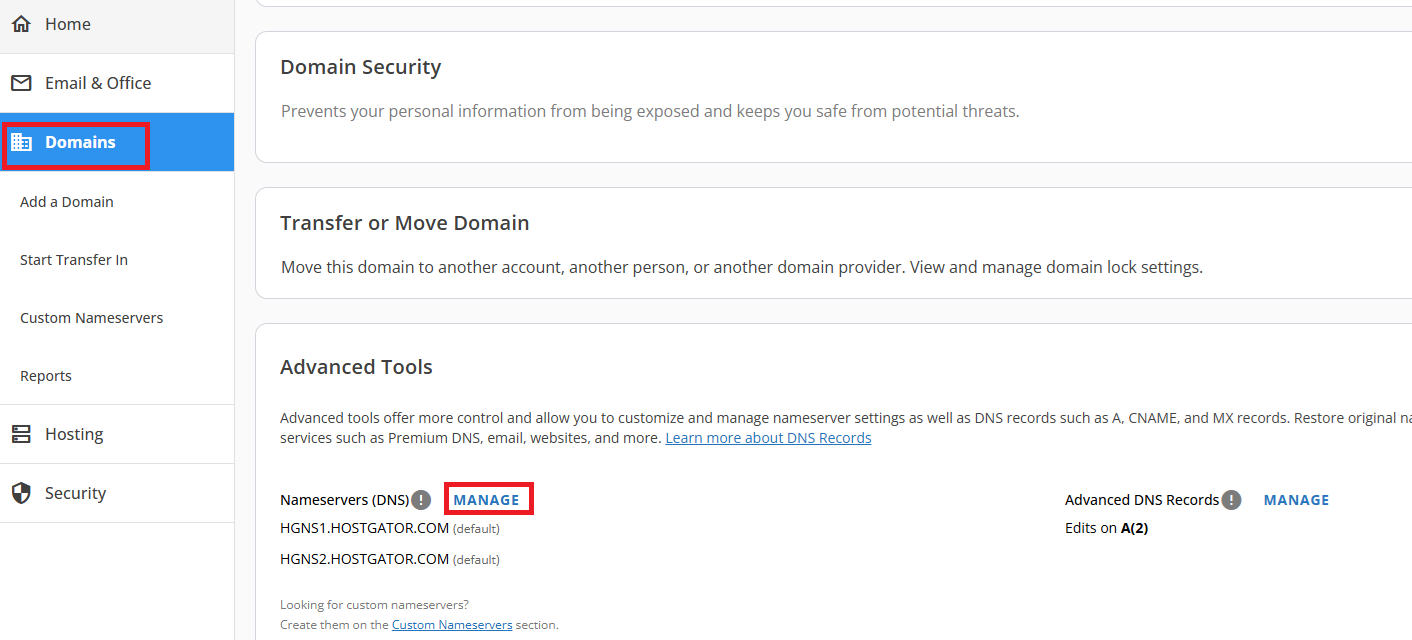Click info icon beside Advanced DNS Records
This screenshot has width=1412, height=640.
(x=1231, y=500)
